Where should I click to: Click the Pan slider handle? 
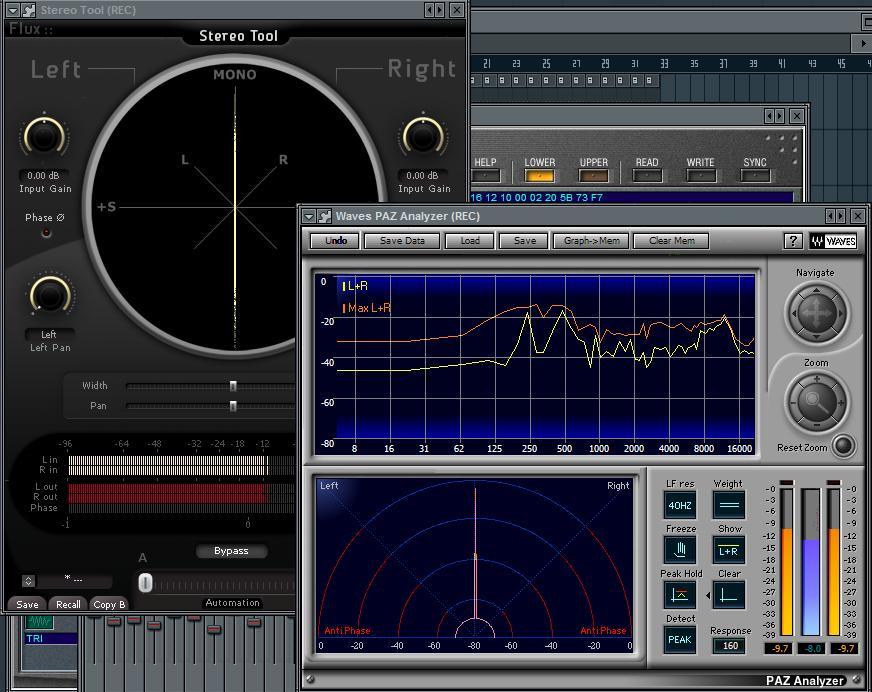click(x=233, y=407)
